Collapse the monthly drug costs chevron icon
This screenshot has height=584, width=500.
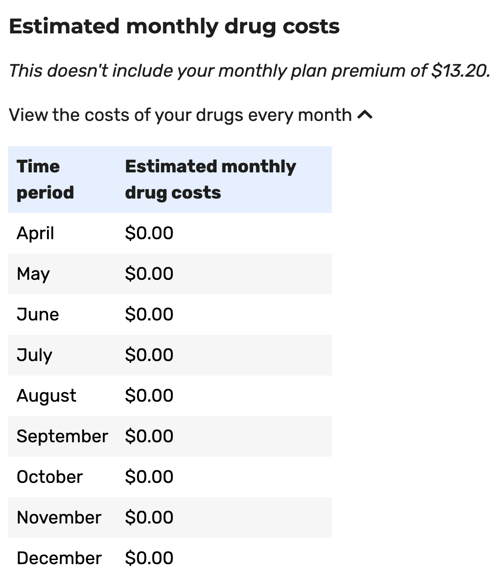tap(365, 115)
